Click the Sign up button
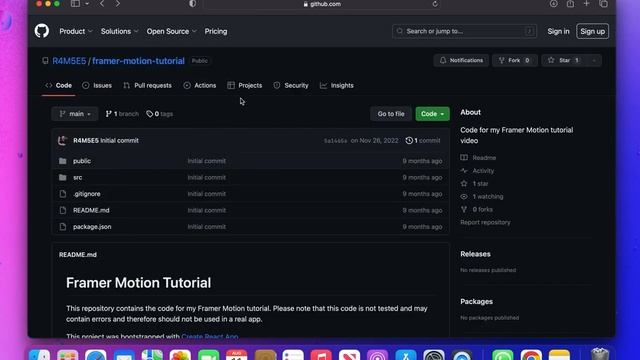Image resolution: width=640 pixels, height=360 pixels. tap(593, 31)
